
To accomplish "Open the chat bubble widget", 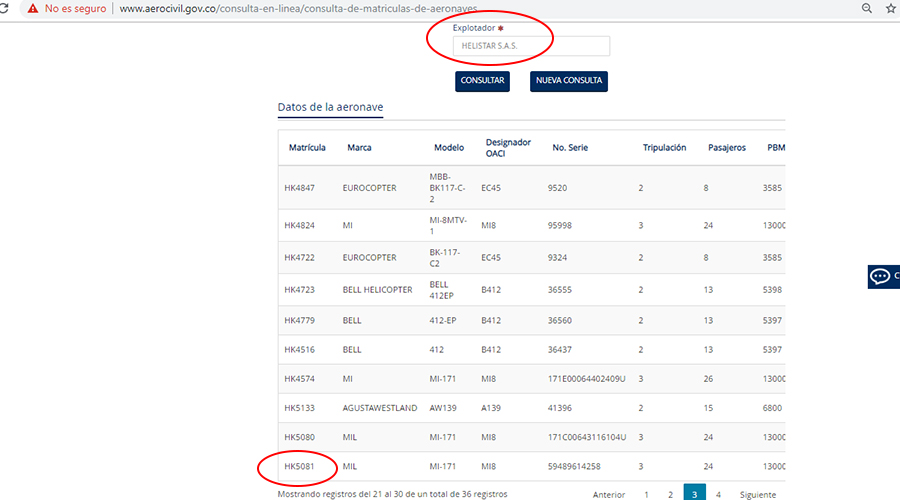I will tap(883, 276).
